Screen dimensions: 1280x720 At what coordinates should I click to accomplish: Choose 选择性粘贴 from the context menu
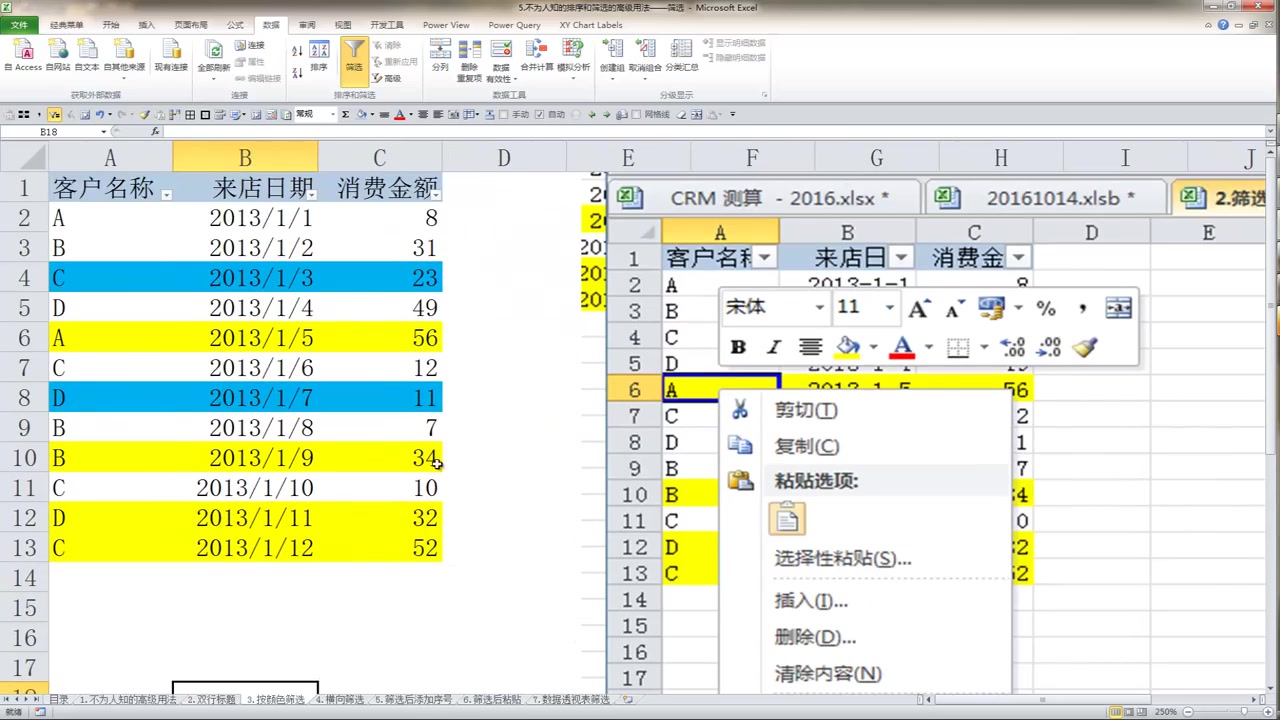(x=841, y=558)
